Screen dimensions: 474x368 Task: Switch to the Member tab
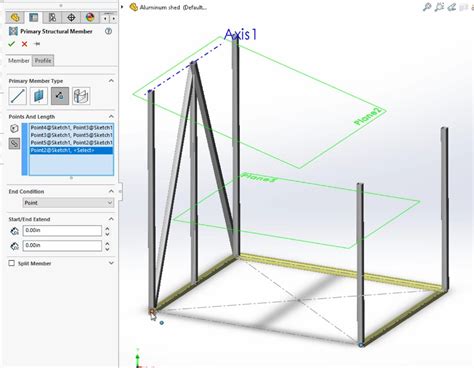click(19, 61)
